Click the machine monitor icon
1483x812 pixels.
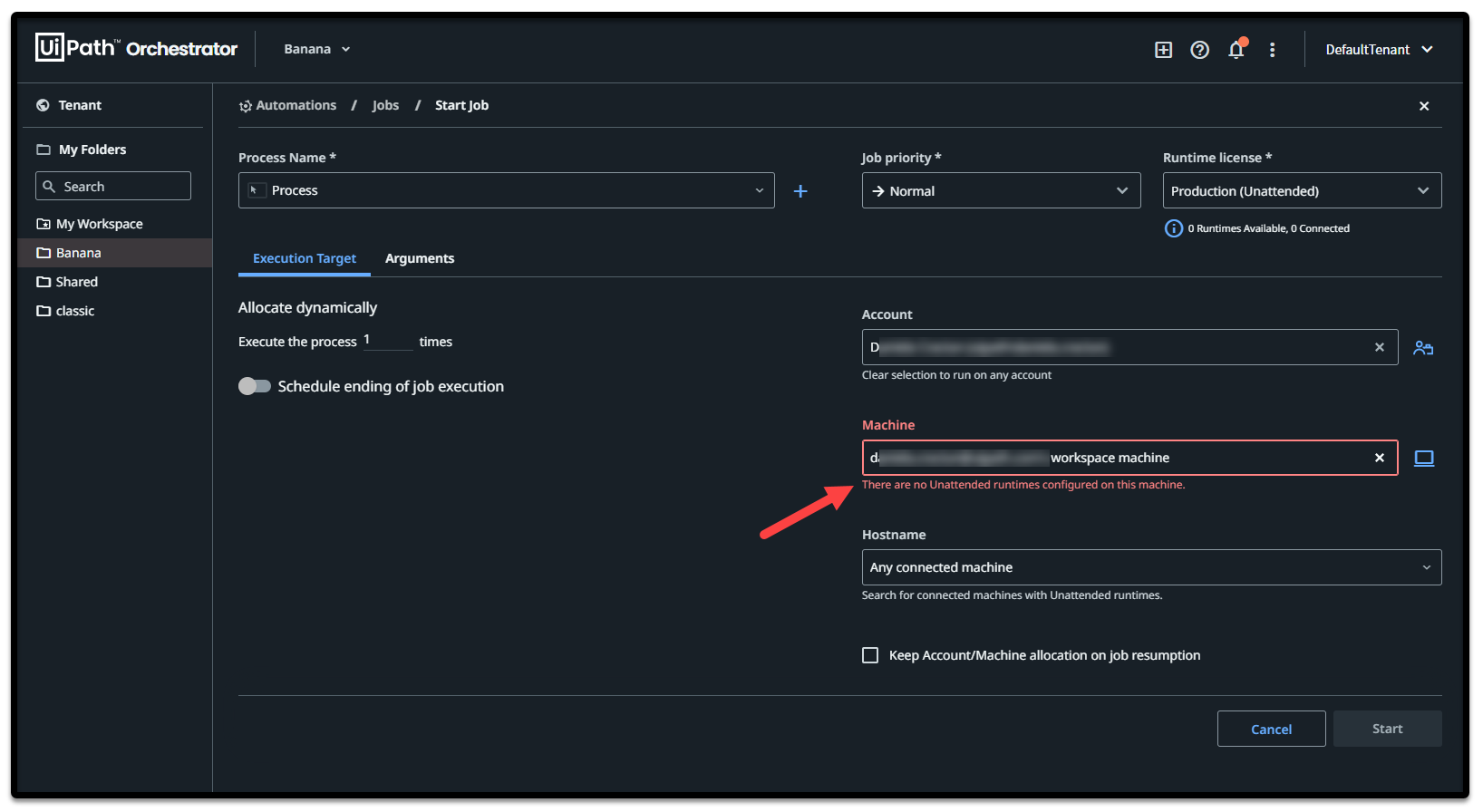point(1424,459)
